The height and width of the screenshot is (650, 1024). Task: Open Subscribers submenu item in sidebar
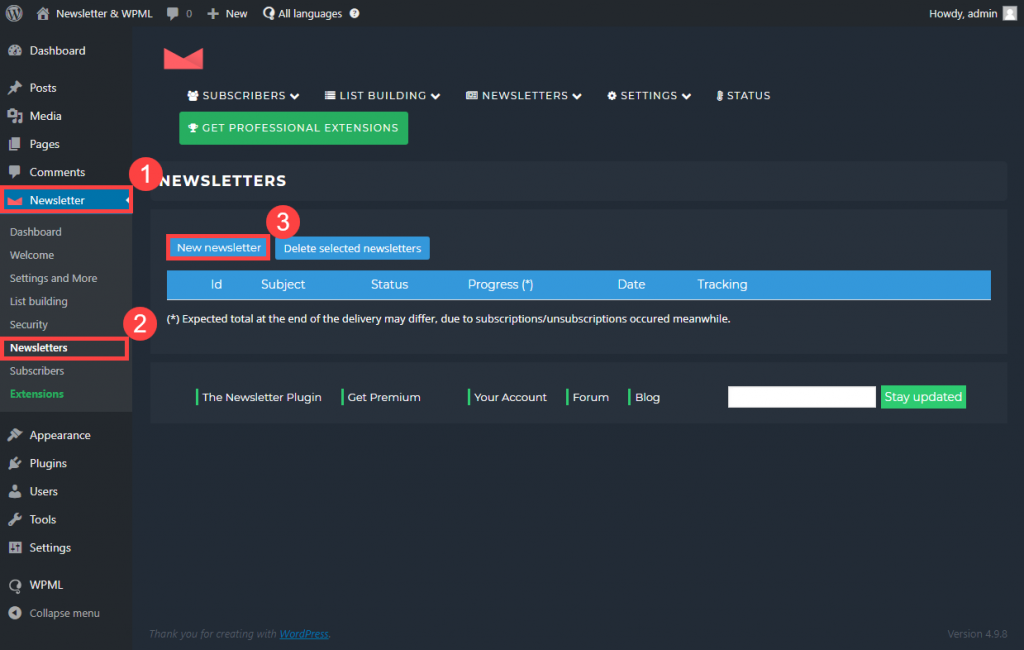tap(37, 371)
